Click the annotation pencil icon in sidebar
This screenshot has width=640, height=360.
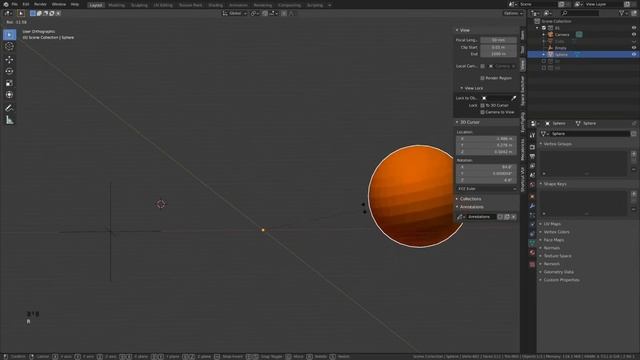(460, 217)
